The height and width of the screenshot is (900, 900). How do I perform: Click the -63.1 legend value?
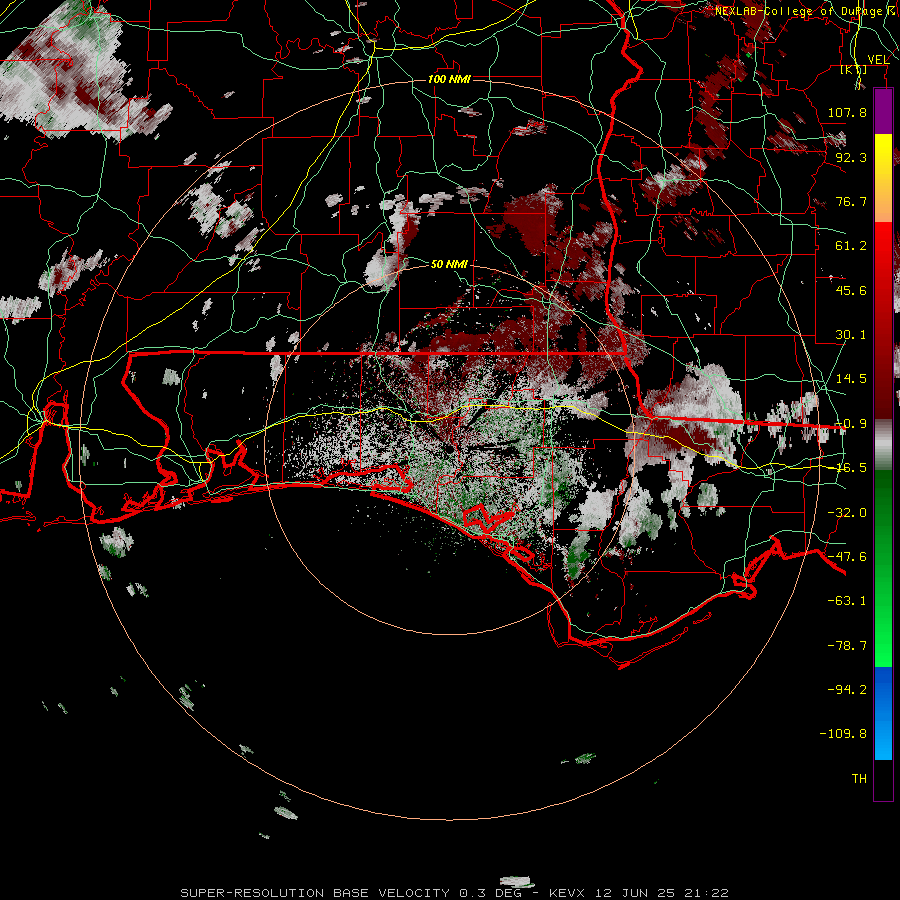[x=847, y=601]
